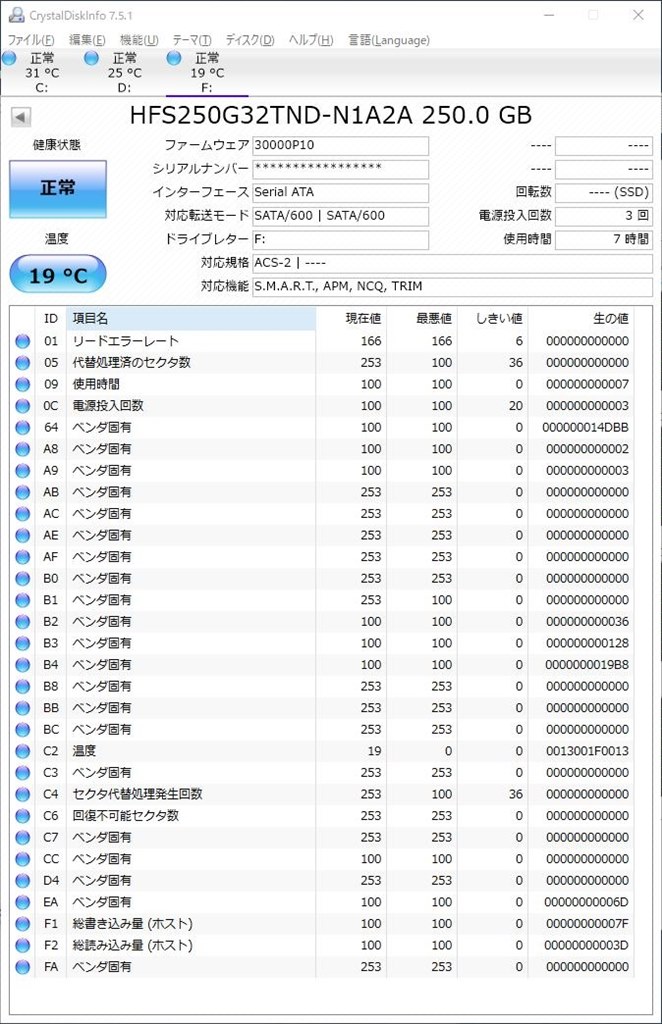Click the CrystalDiskInfo app icon in title bar

(x=16, y=14)
